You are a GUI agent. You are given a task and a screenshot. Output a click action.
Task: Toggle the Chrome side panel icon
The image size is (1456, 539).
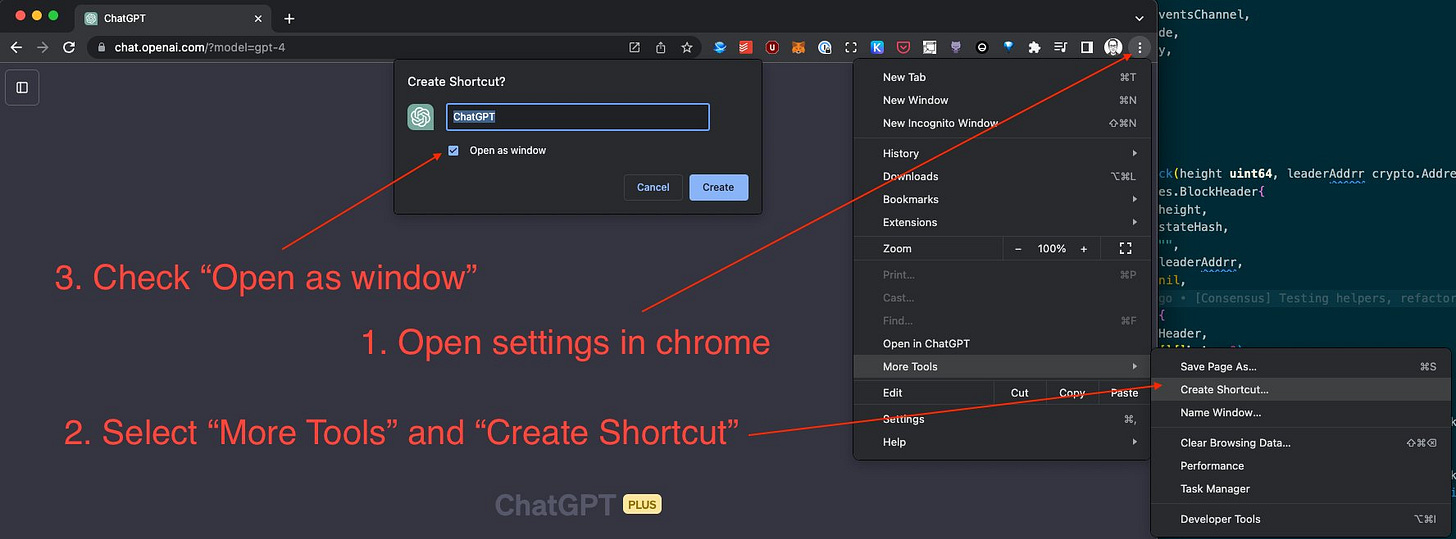click(1087, 47)
